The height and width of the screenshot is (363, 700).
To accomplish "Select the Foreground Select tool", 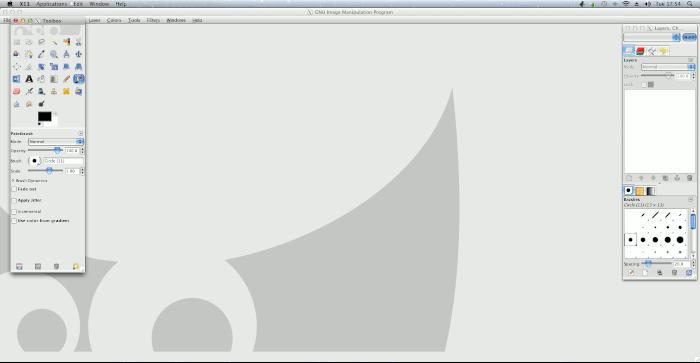I will tap(17, 54).
